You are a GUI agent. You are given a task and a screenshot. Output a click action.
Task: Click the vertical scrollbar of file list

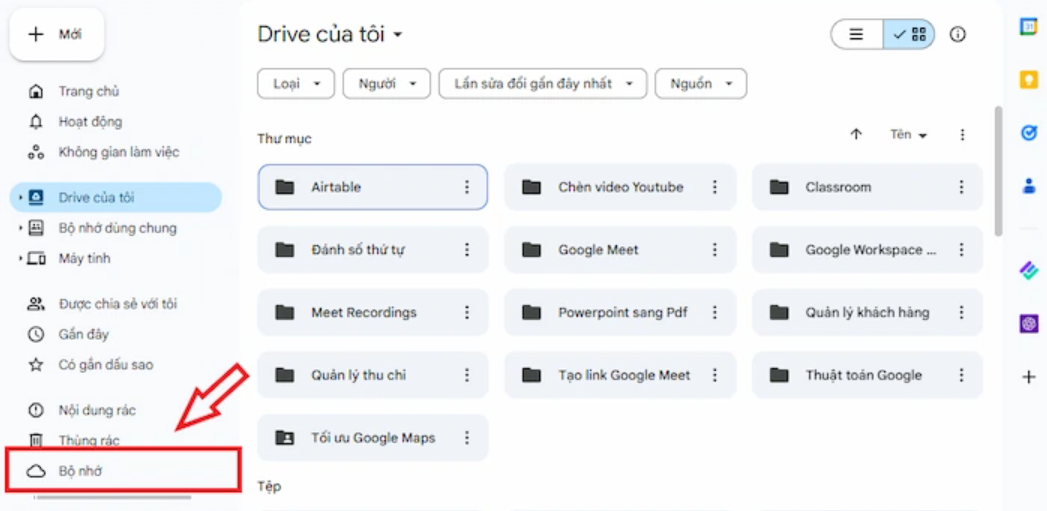(x=998, y=170)
